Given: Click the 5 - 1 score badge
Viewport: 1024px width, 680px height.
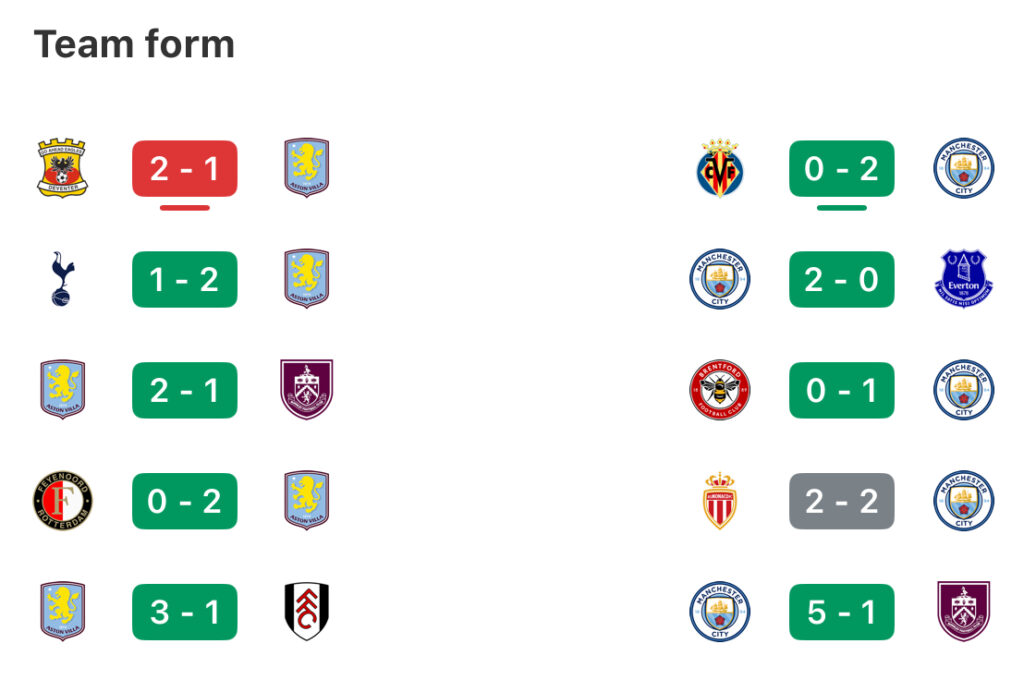Looking at the screenshot, I should click(x=842, y=611).
